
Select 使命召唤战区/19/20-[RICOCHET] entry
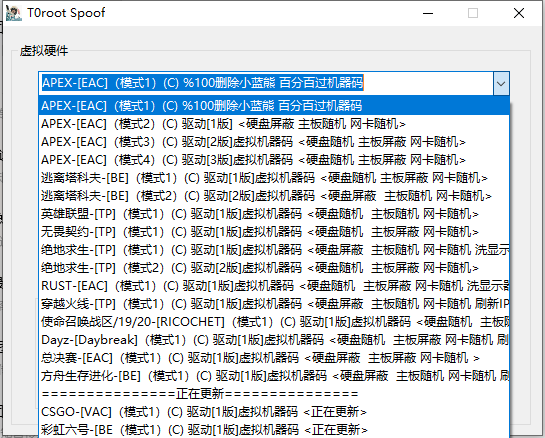[x=274, y=322]
